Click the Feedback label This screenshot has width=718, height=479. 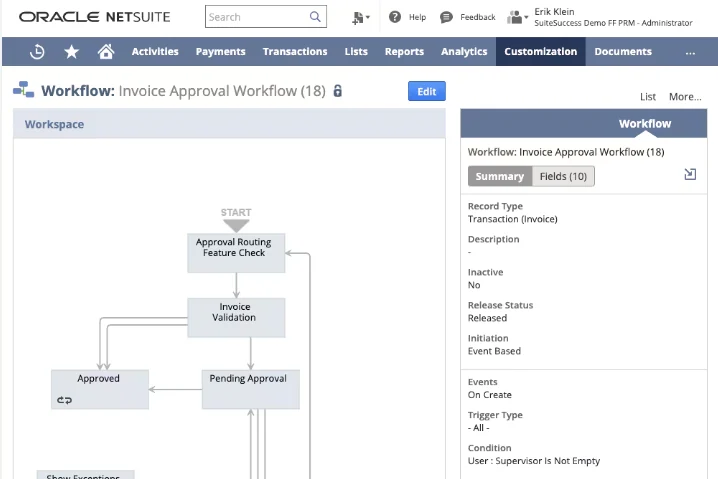pos(478,17)
